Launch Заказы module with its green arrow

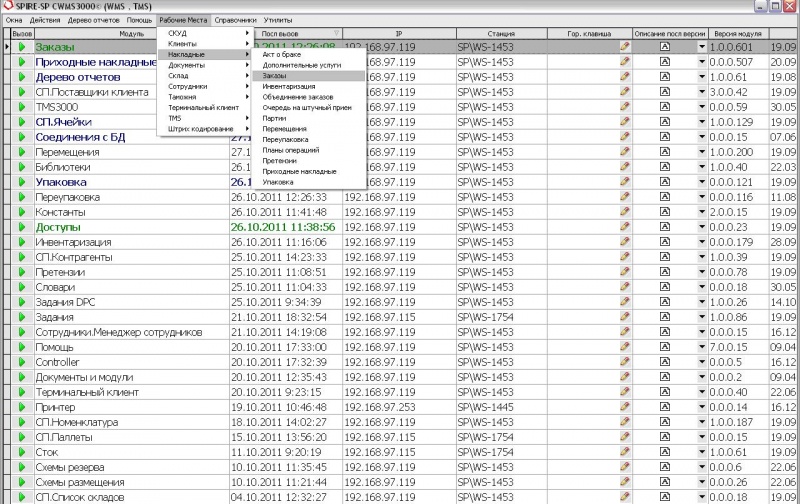21,47
